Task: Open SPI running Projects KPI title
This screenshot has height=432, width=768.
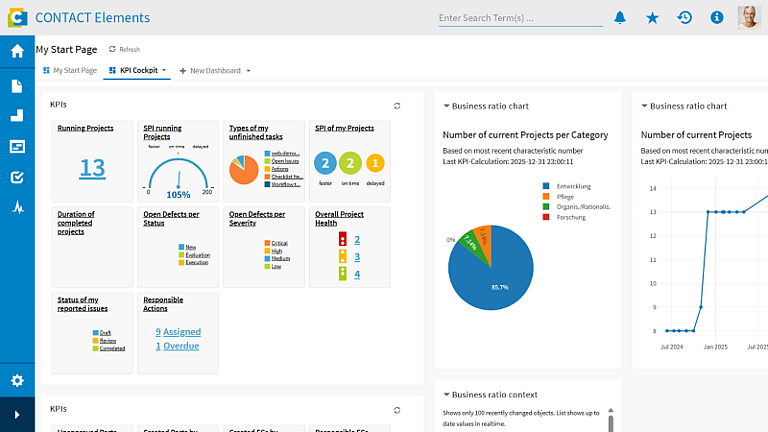Action: pyautogui.click(x=162, y=132)
